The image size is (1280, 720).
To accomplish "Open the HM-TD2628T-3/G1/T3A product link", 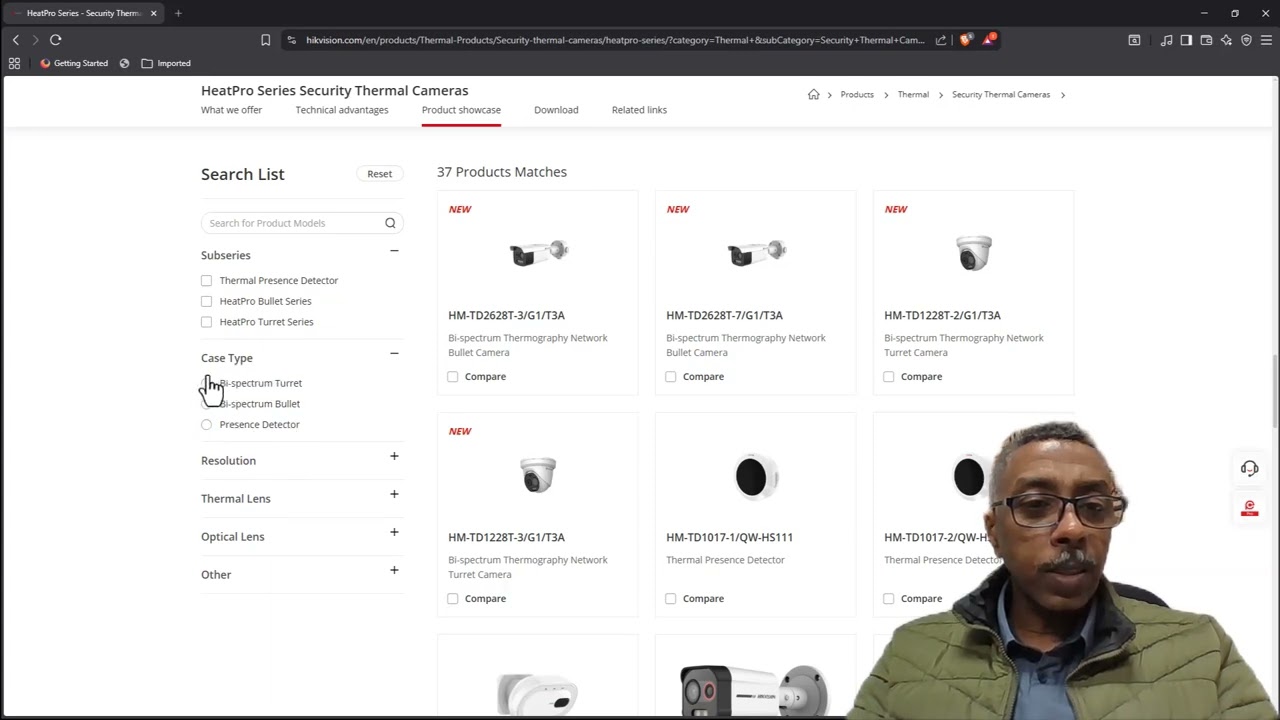I will (506, 315).
